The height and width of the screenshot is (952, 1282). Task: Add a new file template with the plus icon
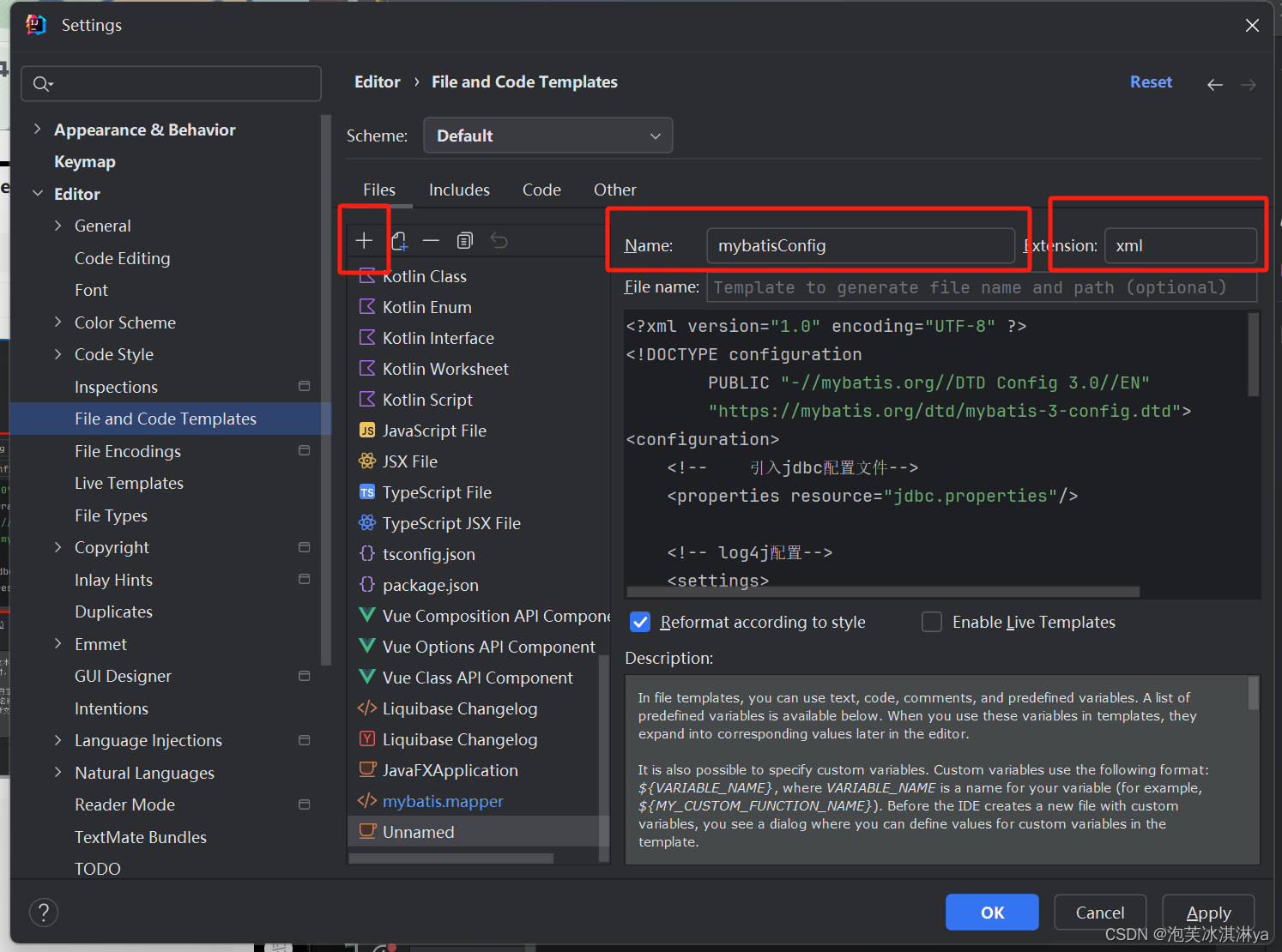[364, 240]
